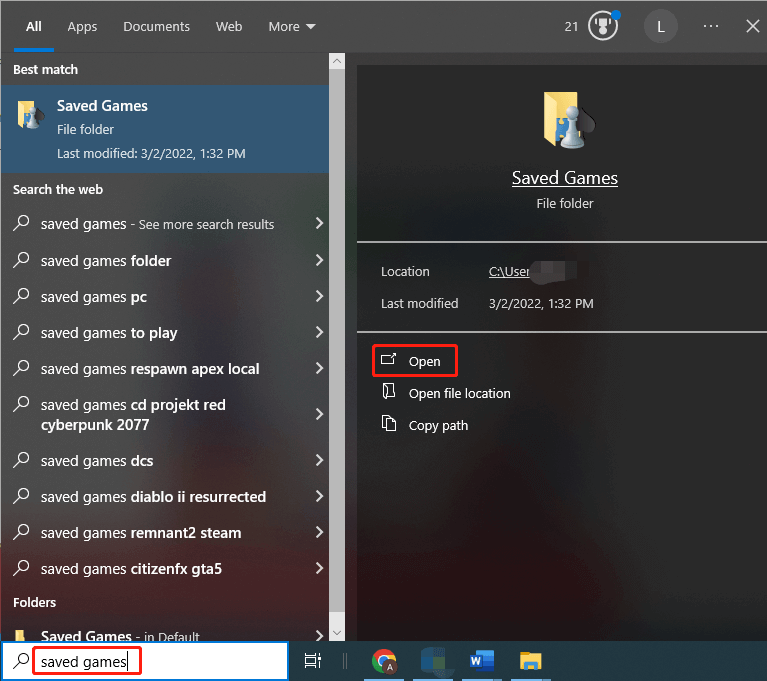This screenshot has height=681, width=767.
Task: Open Microsoft Rewards trophy icon
Action: point(601,26)
